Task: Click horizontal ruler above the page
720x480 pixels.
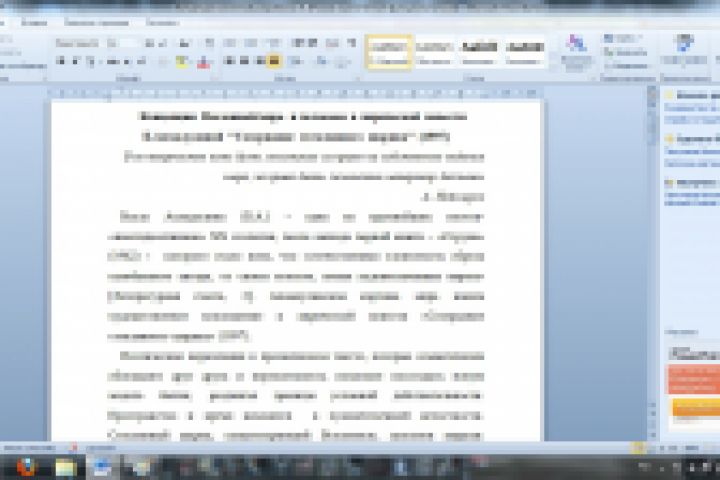Action: (294, 93)
